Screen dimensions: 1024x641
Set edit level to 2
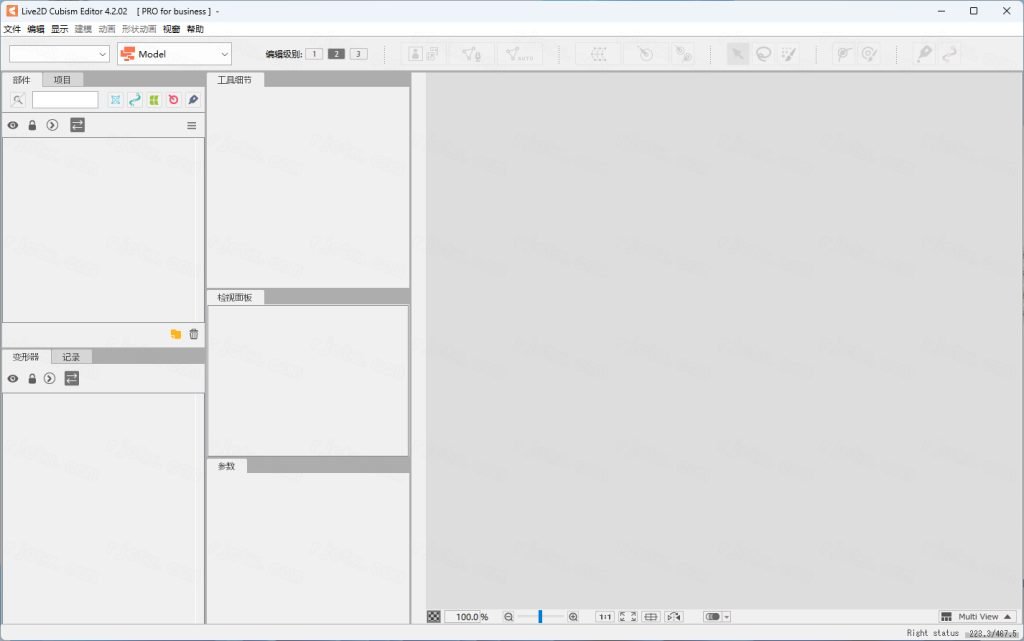coord(336,54)
